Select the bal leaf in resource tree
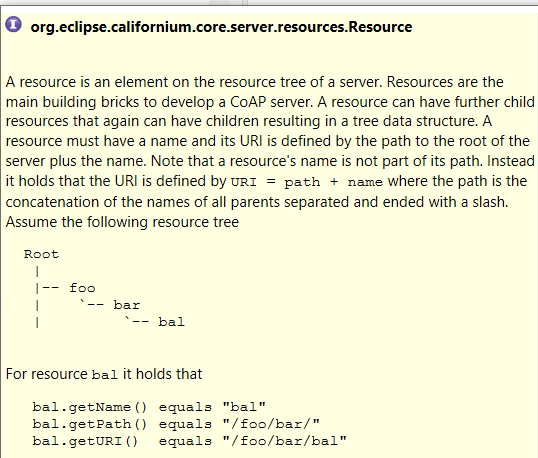 point(171,322)
